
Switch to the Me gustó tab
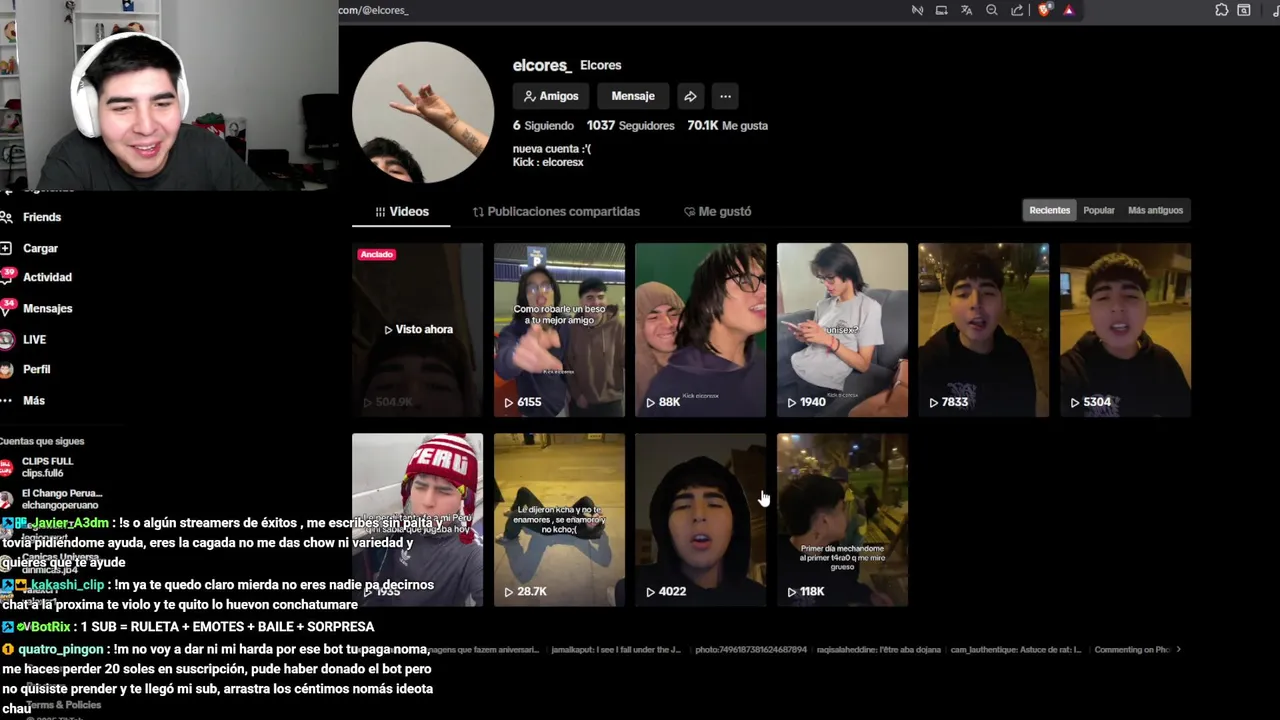[x=717, y=211]
